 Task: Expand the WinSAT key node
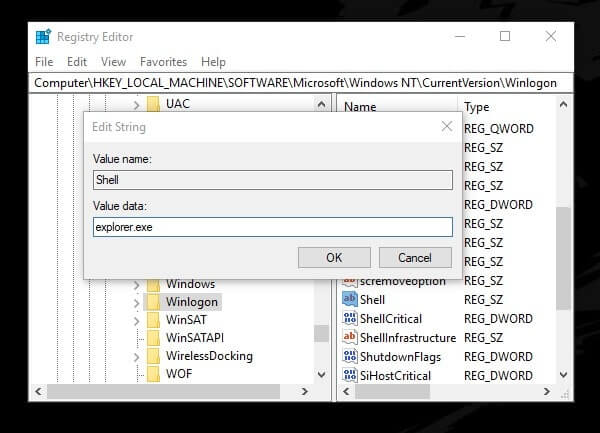[x=137, y=321]
